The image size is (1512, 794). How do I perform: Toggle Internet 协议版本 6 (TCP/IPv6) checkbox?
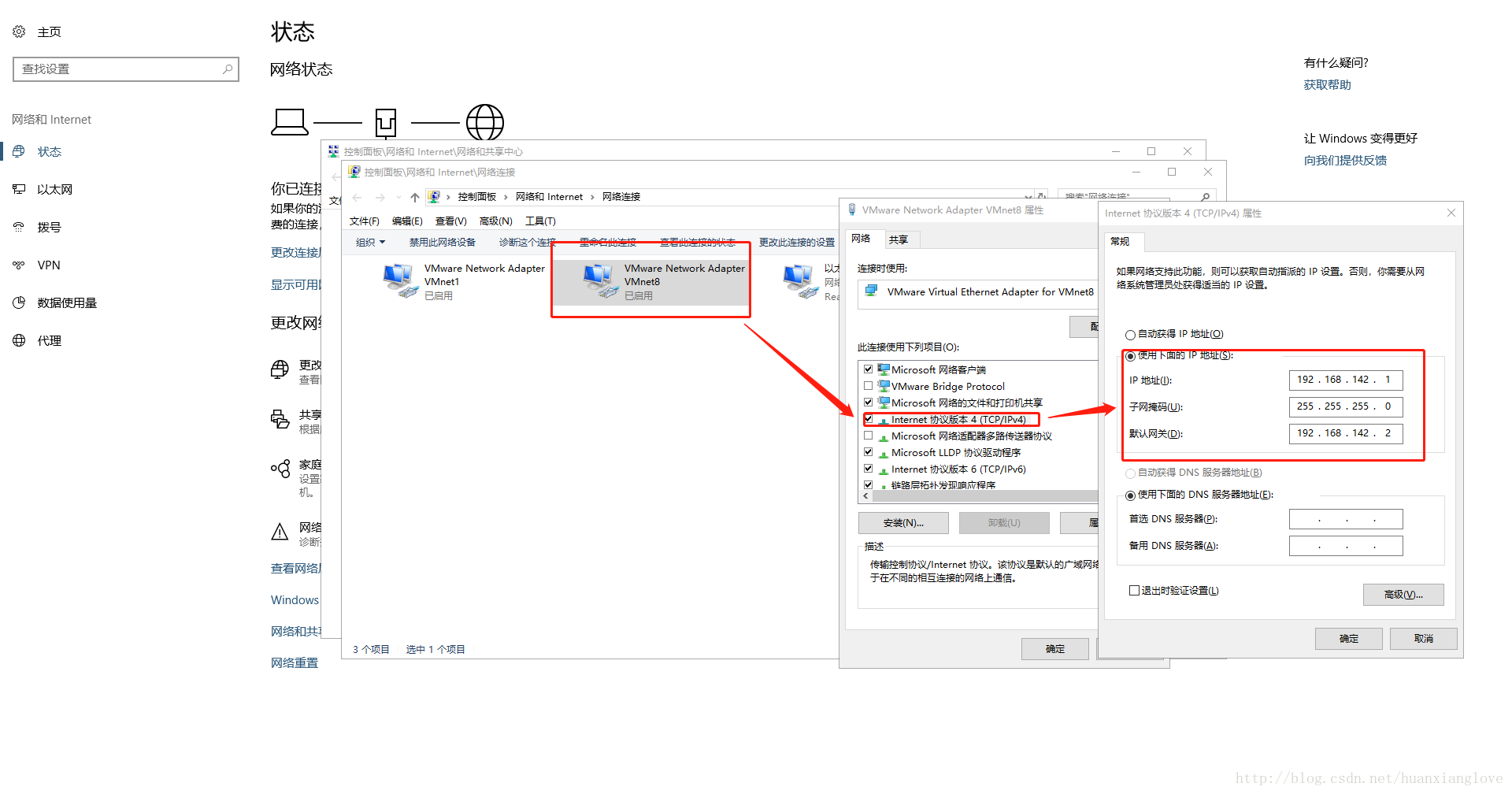868,469
